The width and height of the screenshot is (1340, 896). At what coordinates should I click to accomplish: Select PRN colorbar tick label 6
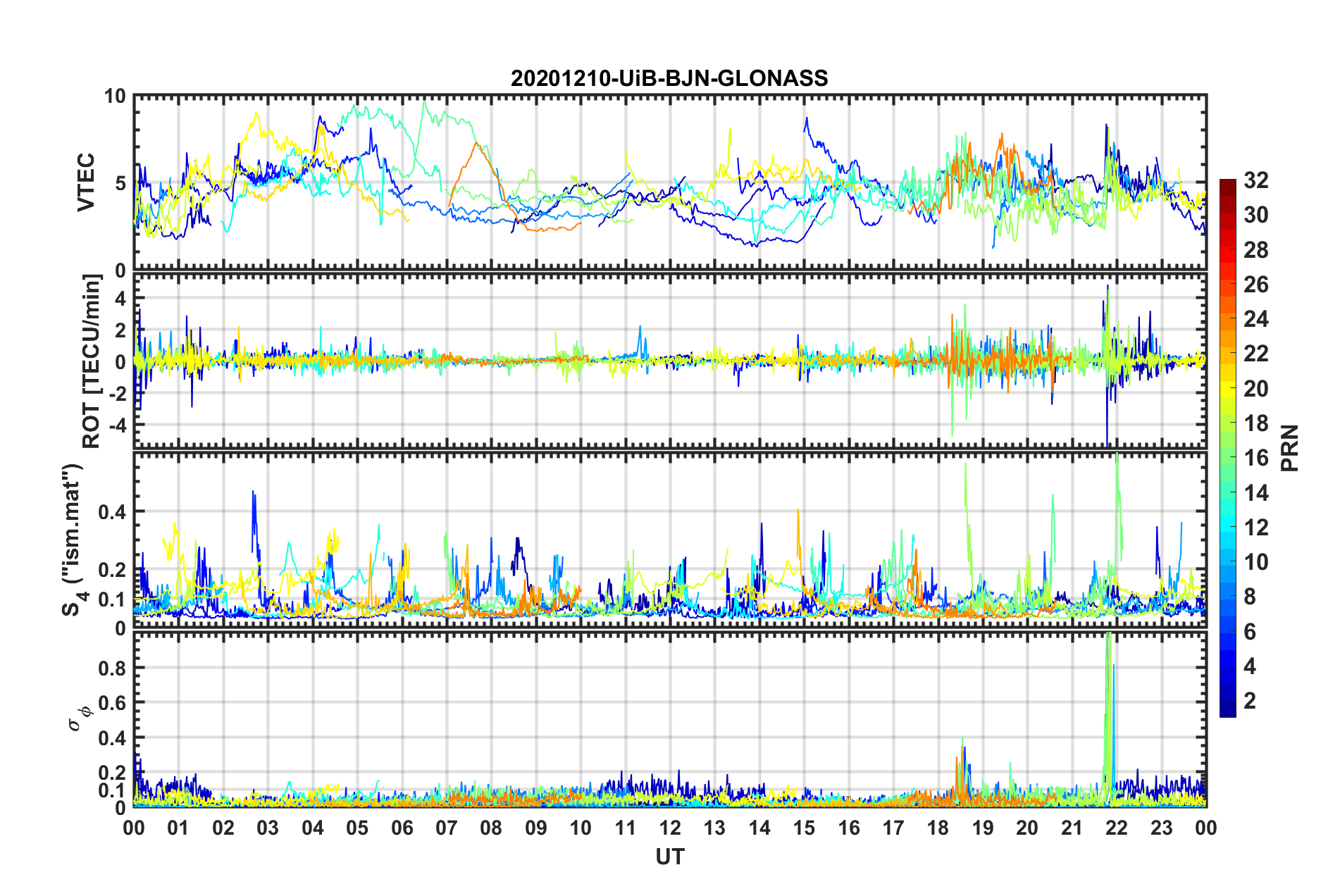[1251, 632]
